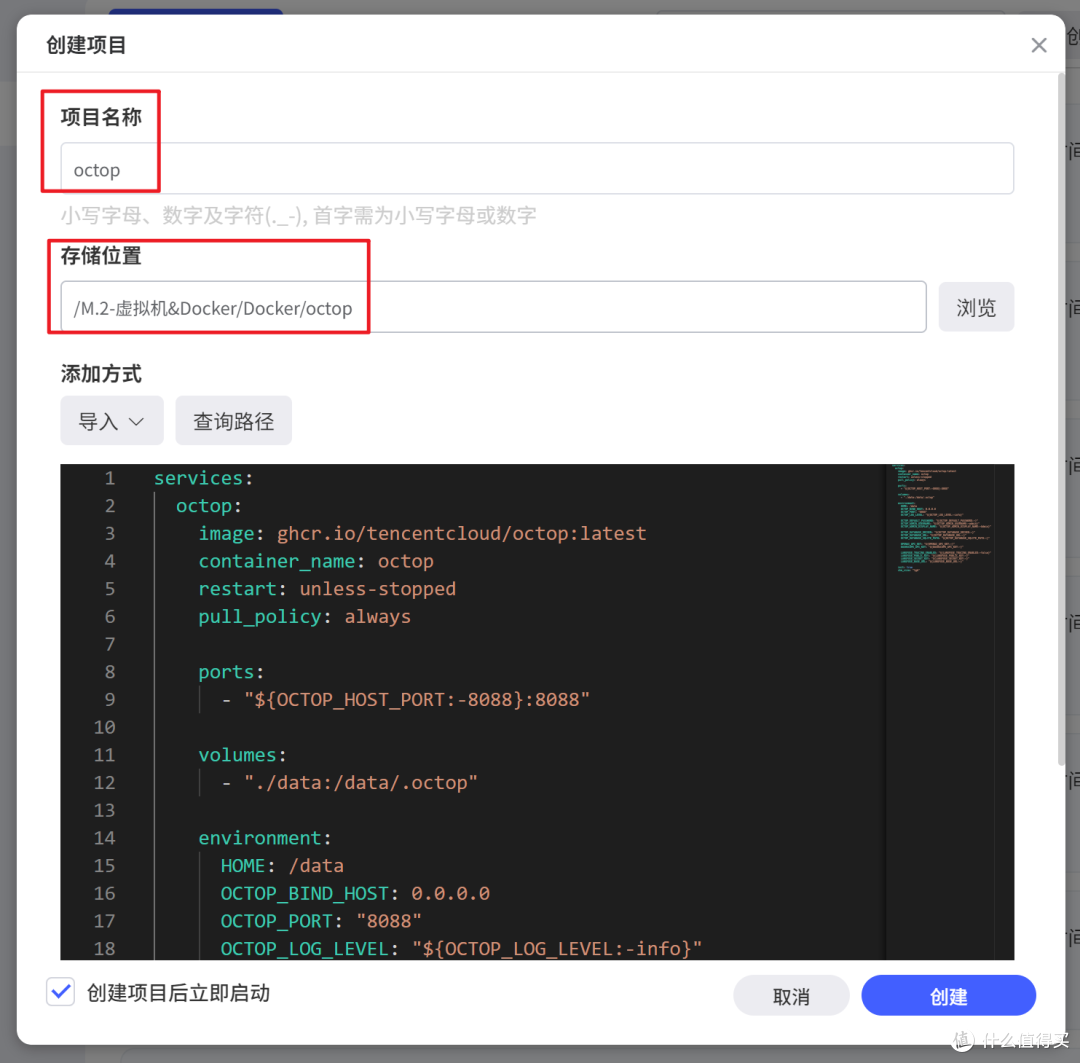Toggle the 创建项目后立即启动 checkbox
The image size is (1080, 1063).
click(x=61, y=993)
